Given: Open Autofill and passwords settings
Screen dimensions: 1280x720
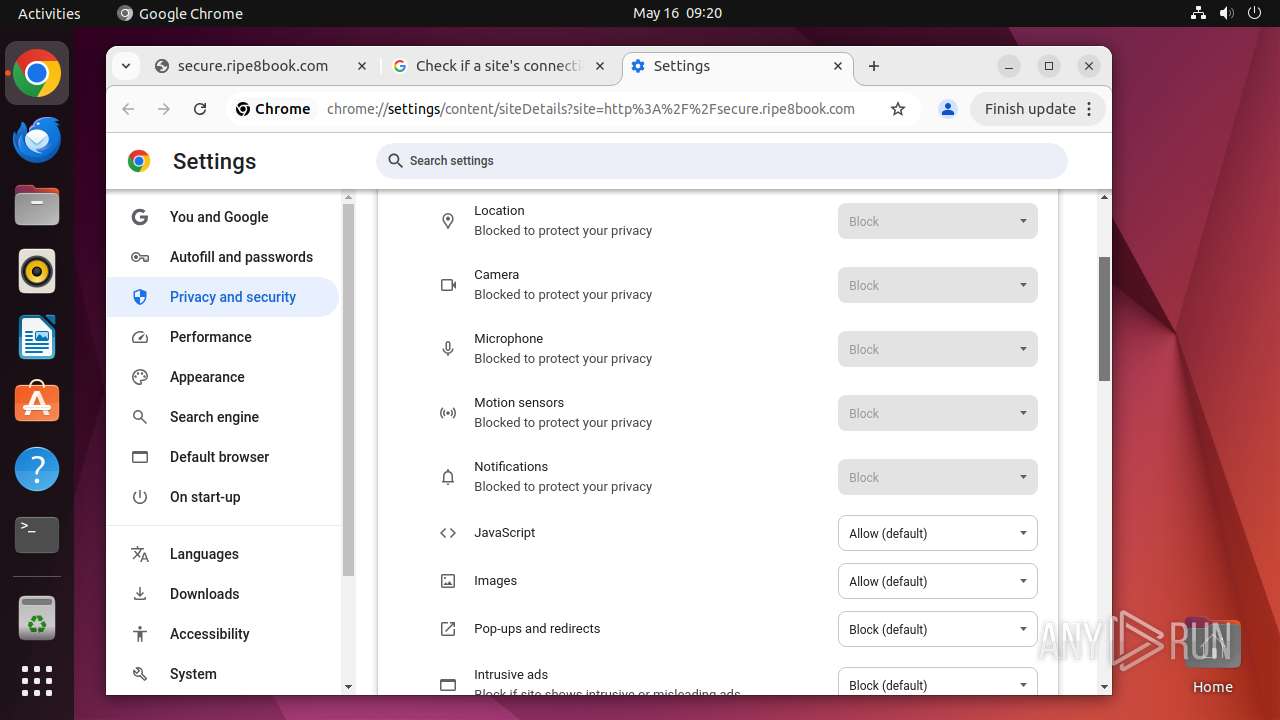Looking at the screenshot, I should 223,257.
